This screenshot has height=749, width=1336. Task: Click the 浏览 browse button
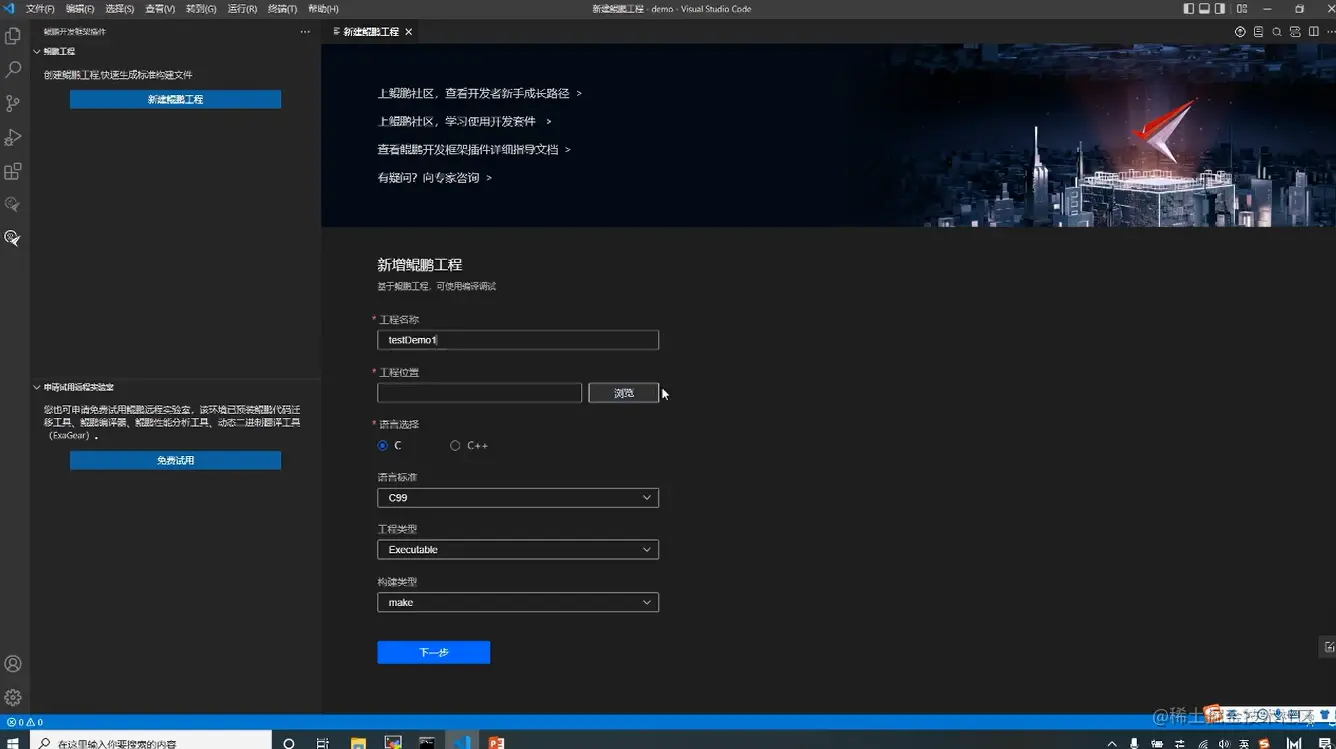coord(624,393)
